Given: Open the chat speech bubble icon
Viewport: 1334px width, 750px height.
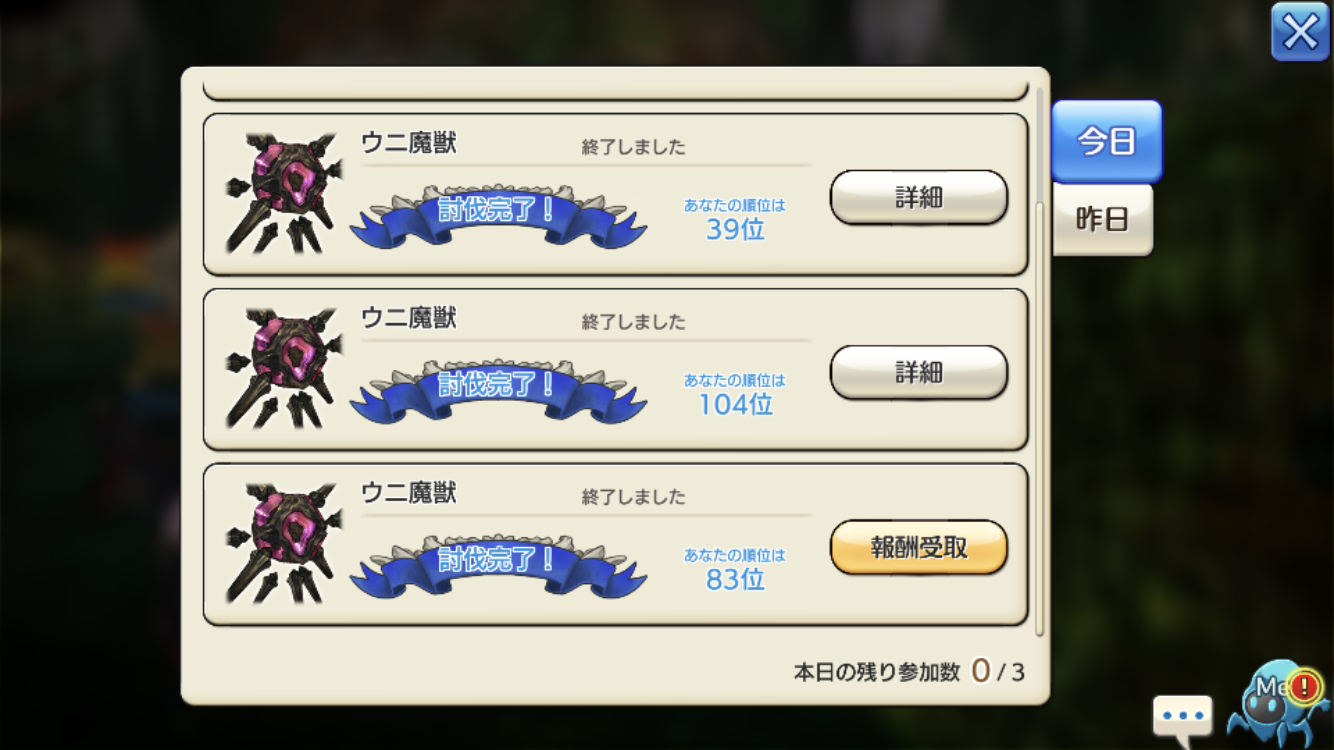Looking at the screenshot, I should pyautogui.click(x=1182, y=717).
